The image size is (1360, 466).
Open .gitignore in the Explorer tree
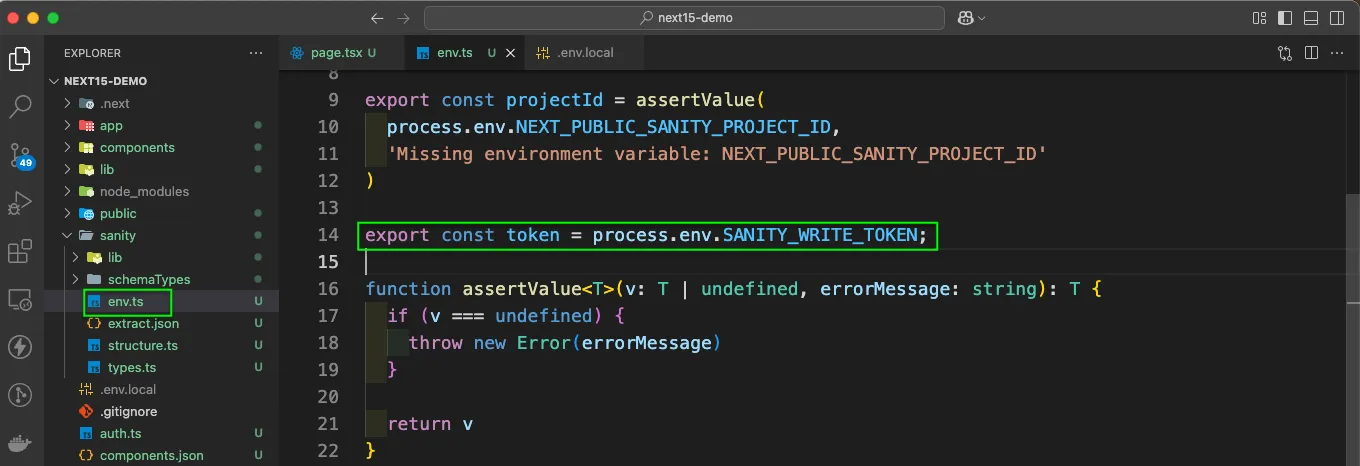(128, 411)
